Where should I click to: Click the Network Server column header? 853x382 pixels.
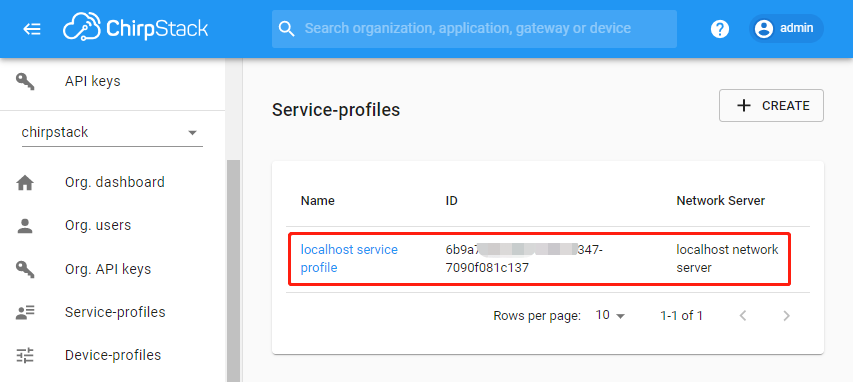pos(721,201)
